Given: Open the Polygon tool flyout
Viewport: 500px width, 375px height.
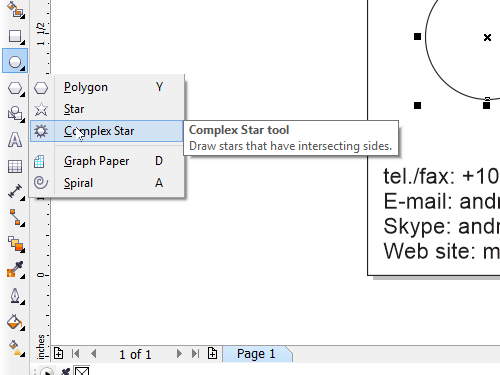Looking at the screenshot, I should click(x=15, y=88).
